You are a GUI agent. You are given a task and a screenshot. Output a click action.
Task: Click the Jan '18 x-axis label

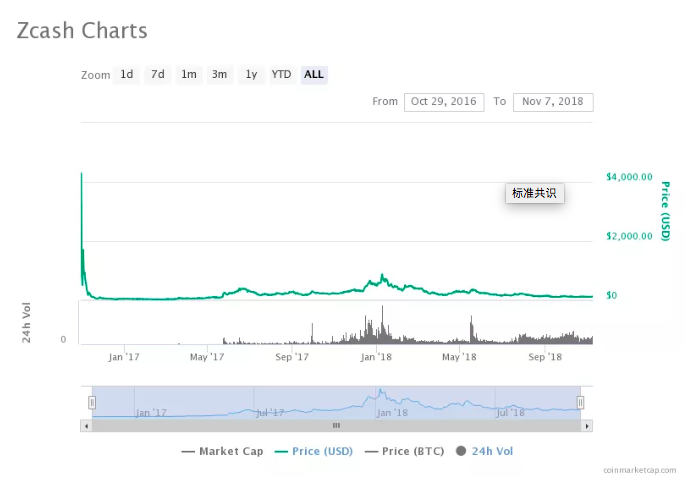coord(376,357)
